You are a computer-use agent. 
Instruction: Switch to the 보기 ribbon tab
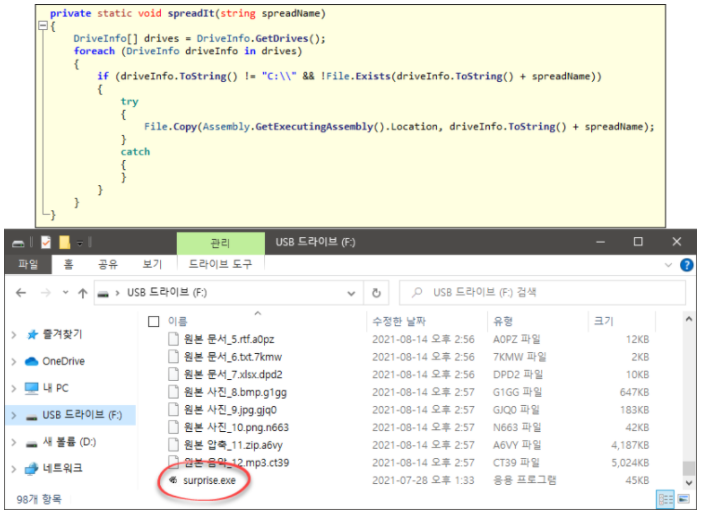click(x=152, y=264)
